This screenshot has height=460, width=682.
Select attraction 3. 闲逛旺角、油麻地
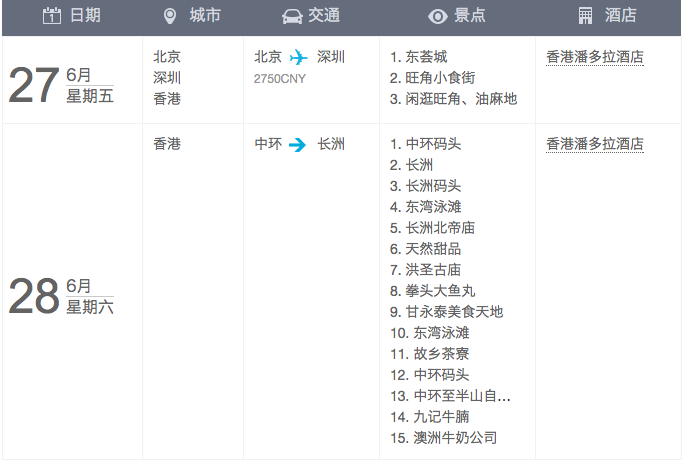click(453, 99)
